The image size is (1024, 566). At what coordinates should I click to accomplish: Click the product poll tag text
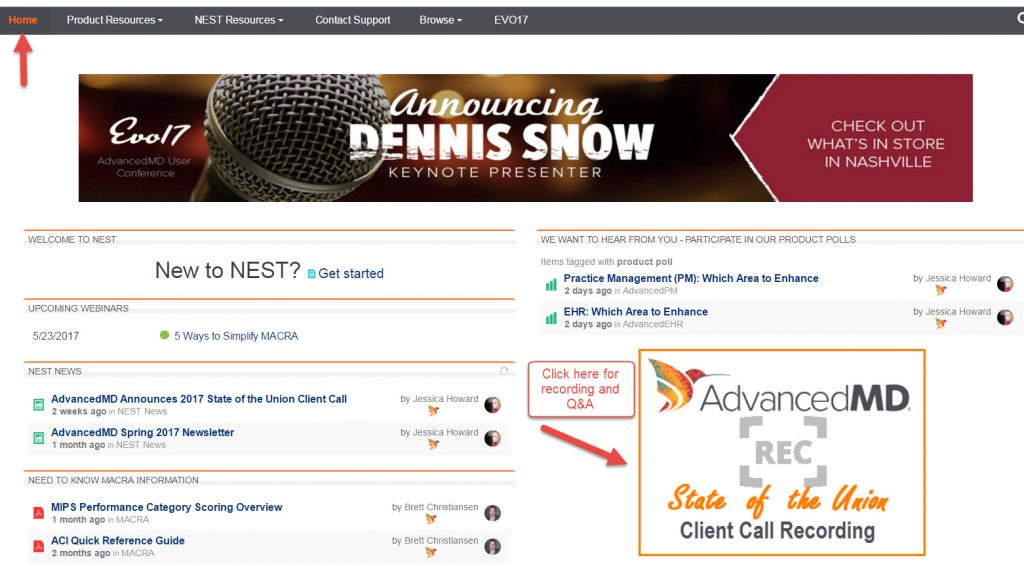point(645,262)
